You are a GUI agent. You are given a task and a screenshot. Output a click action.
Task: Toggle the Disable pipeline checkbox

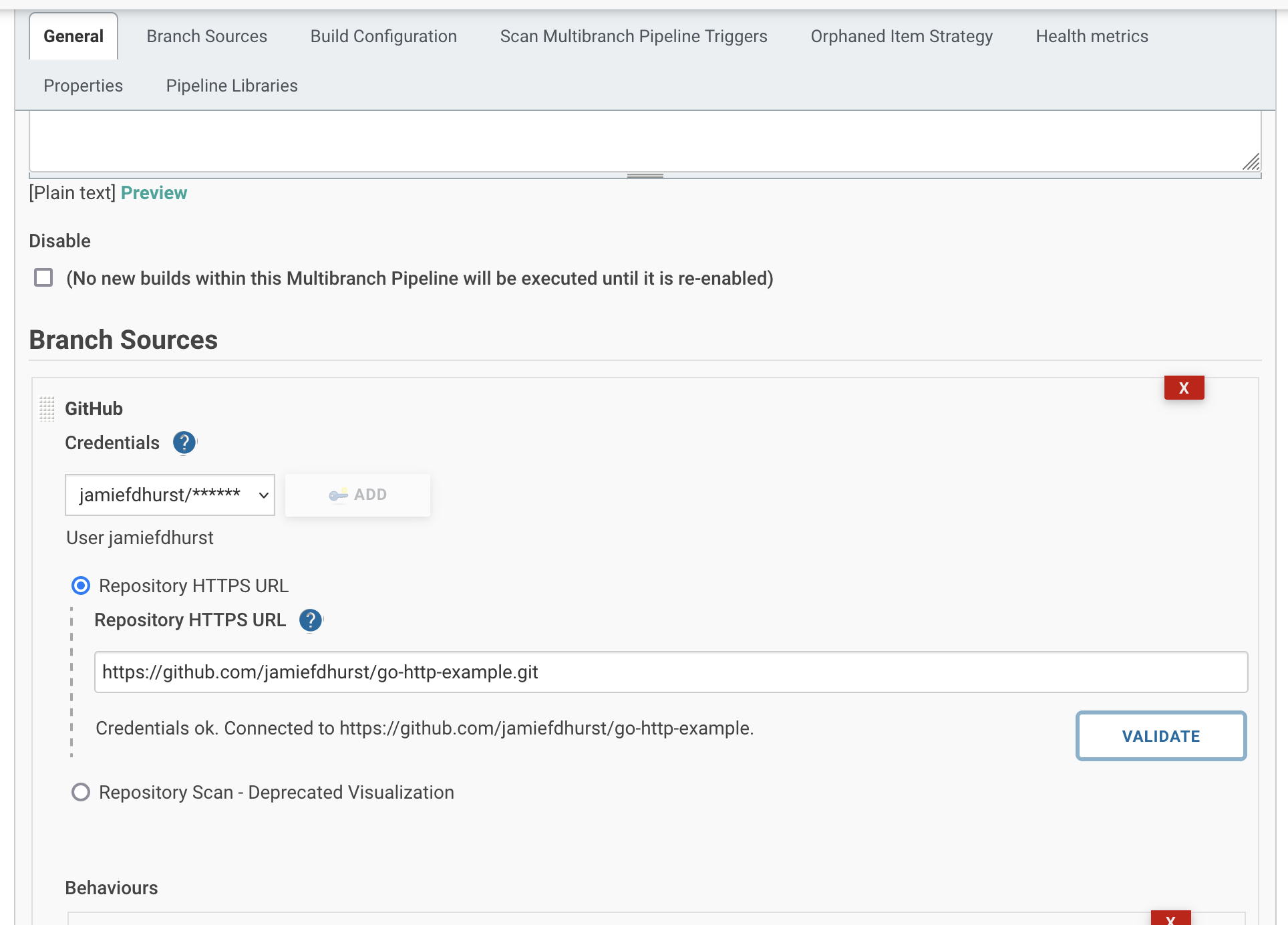click(44, 278)
